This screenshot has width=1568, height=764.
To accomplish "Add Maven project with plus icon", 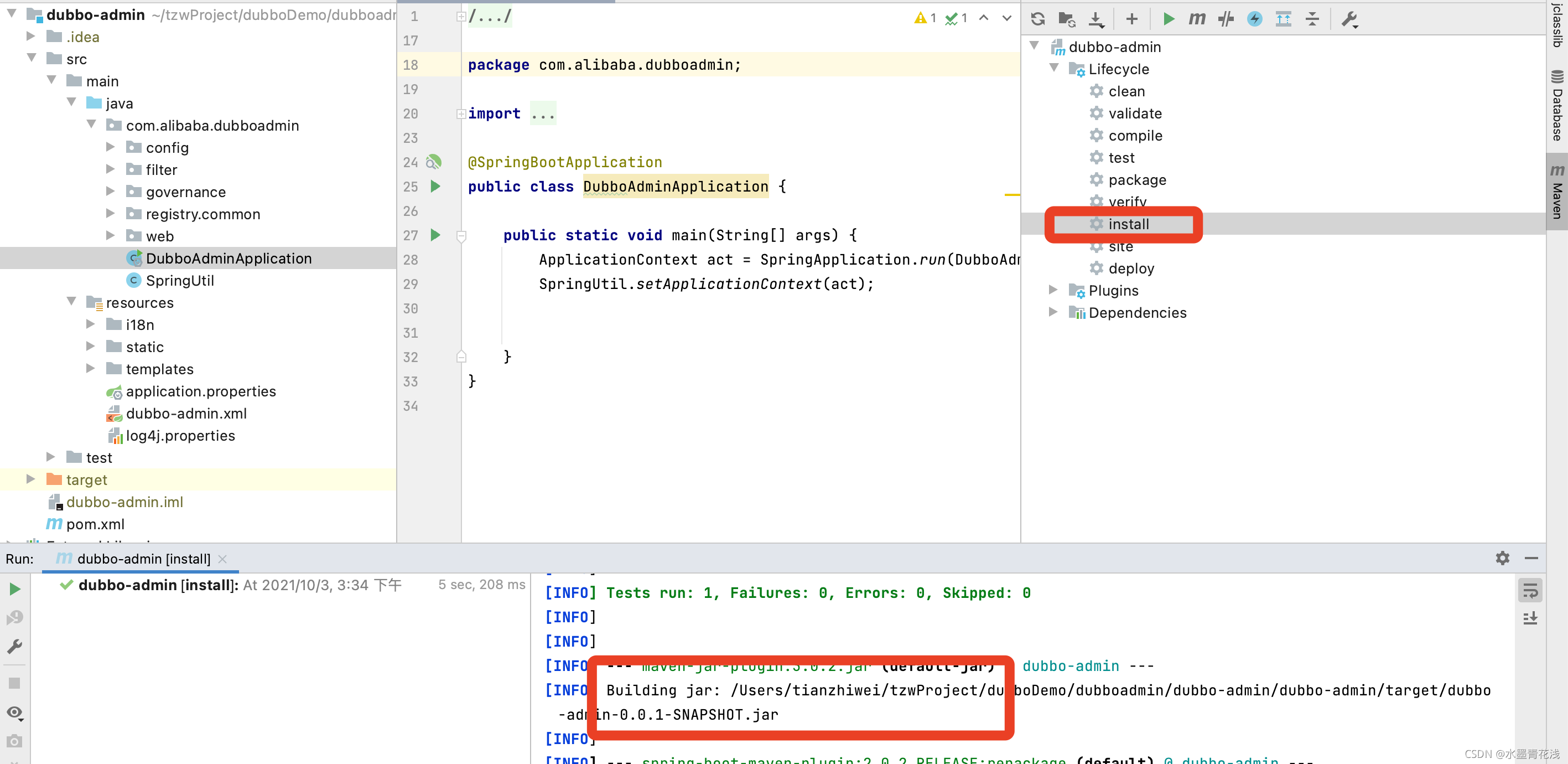I will pyautogui.click(x=1131, y=19).
